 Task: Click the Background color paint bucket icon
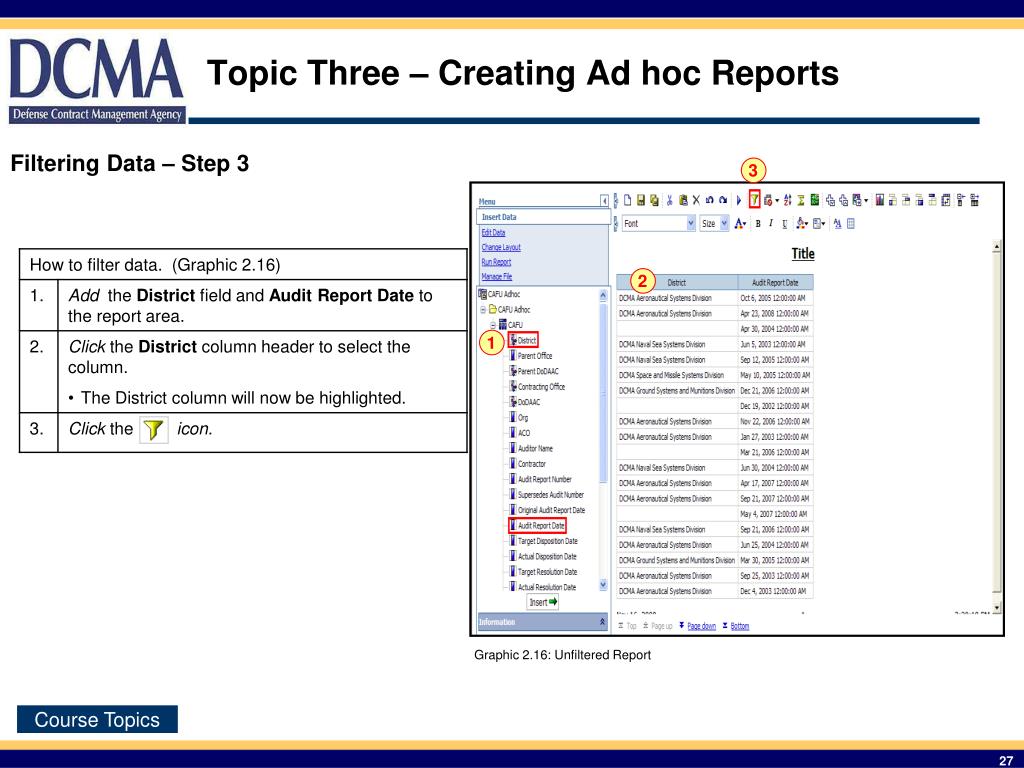tap(801, 223)
